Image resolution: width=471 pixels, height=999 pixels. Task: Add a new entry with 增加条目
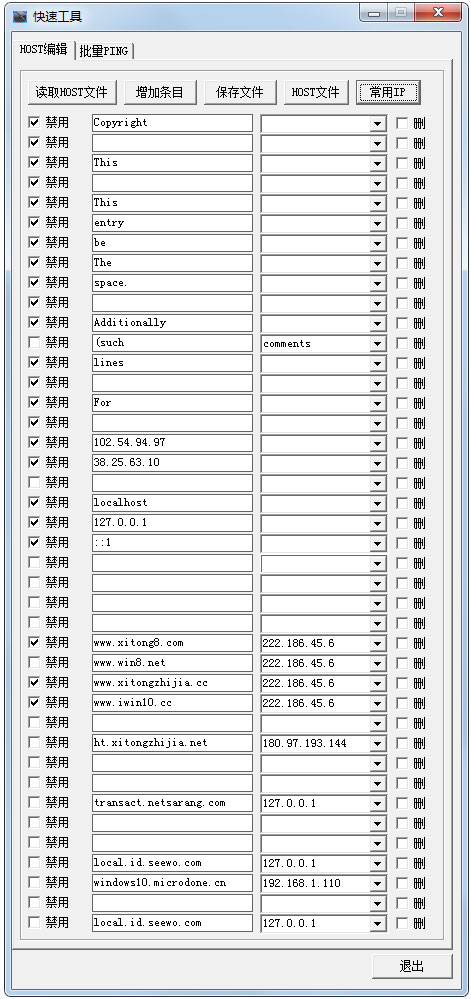(x=160, y=92)
